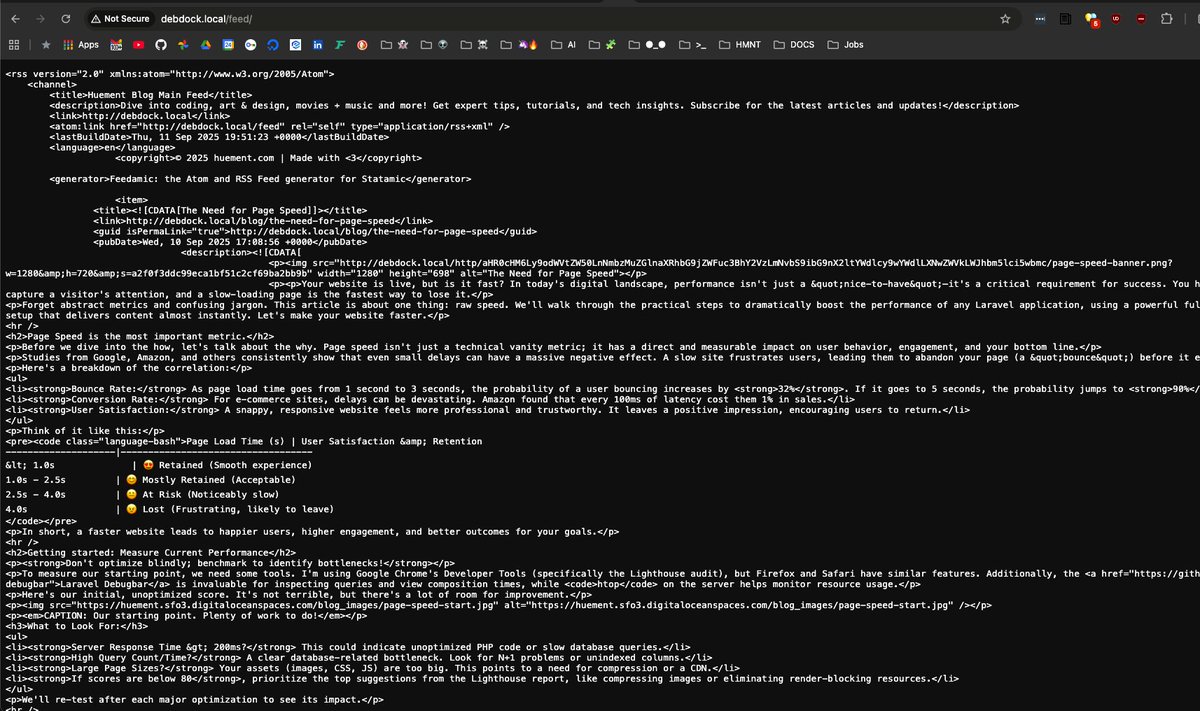Open the bookmark folder with alien emoji
The width and height of the screenshot is (1200, 711).
(434, 45)
